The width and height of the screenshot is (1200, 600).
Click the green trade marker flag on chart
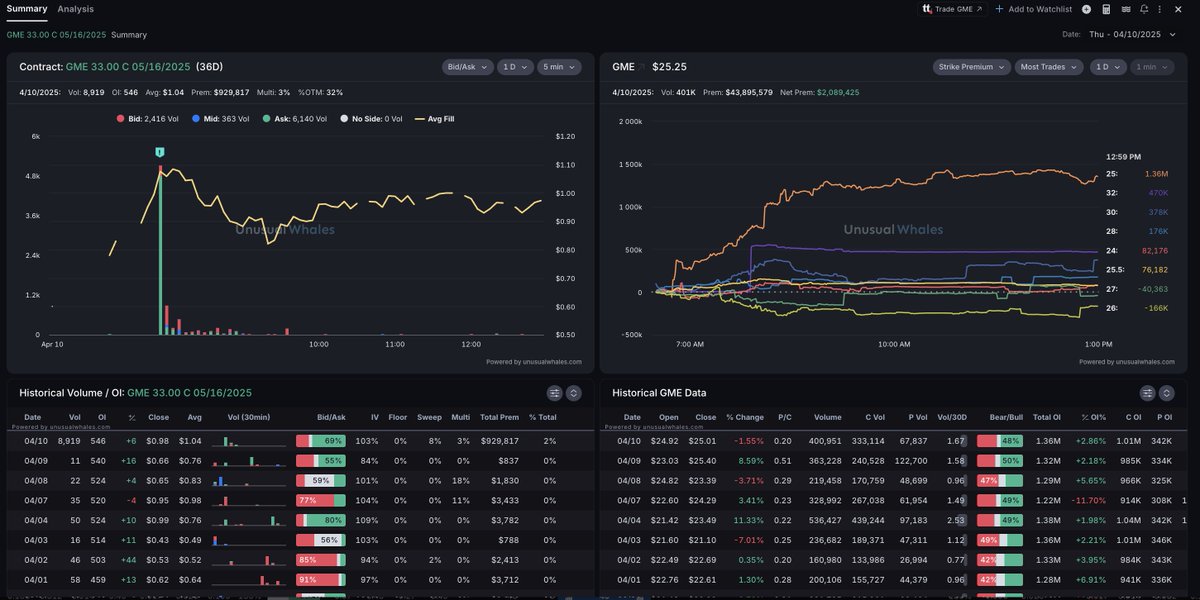pos(159,152)
